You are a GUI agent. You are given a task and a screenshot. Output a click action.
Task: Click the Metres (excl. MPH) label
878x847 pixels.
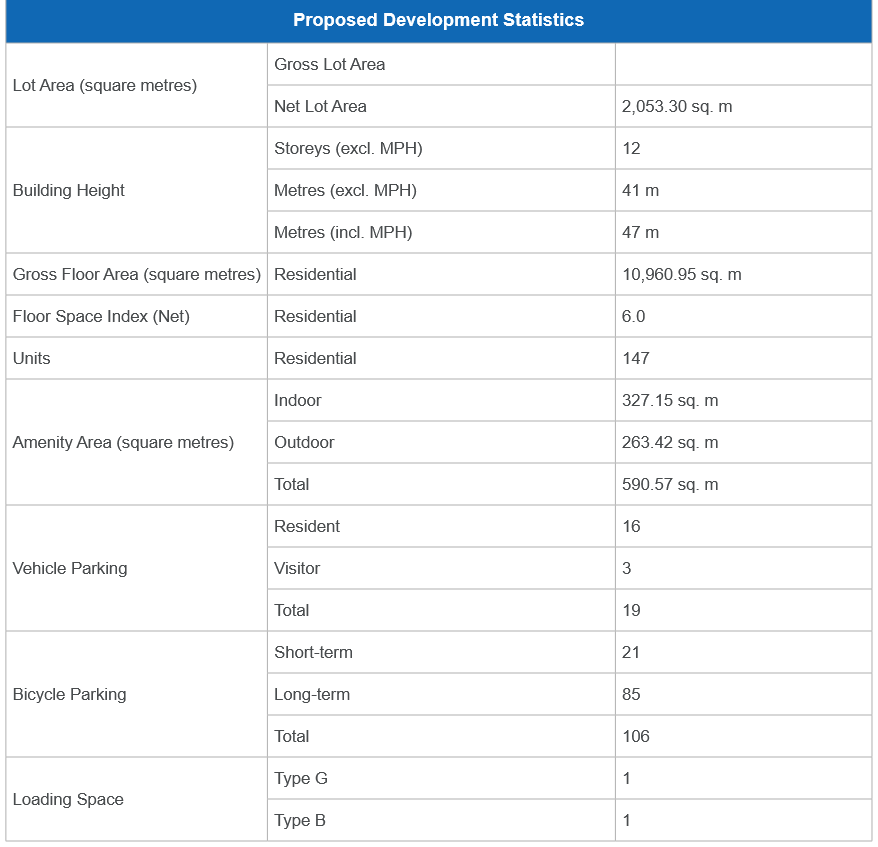345,191
